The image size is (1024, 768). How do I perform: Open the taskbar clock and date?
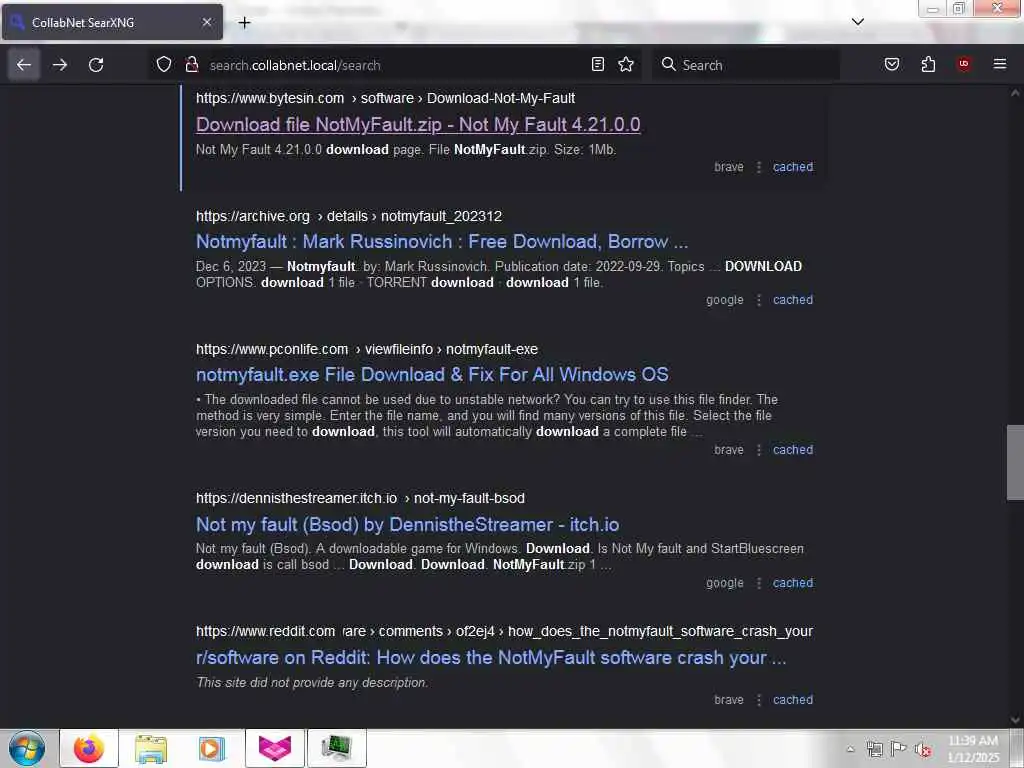973,749
